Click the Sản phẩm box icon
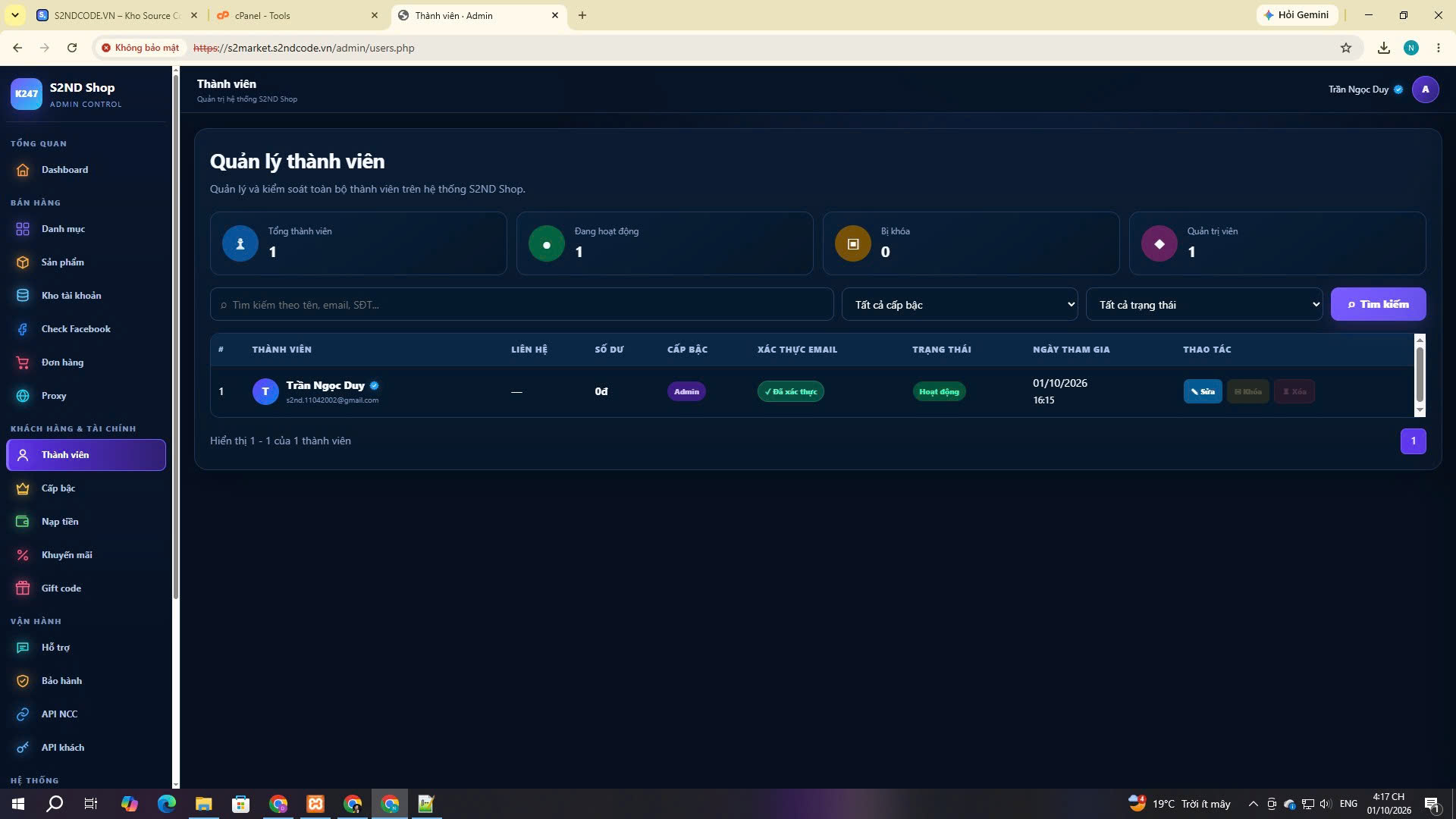1456x819 pixels. (x=23, y=262)
